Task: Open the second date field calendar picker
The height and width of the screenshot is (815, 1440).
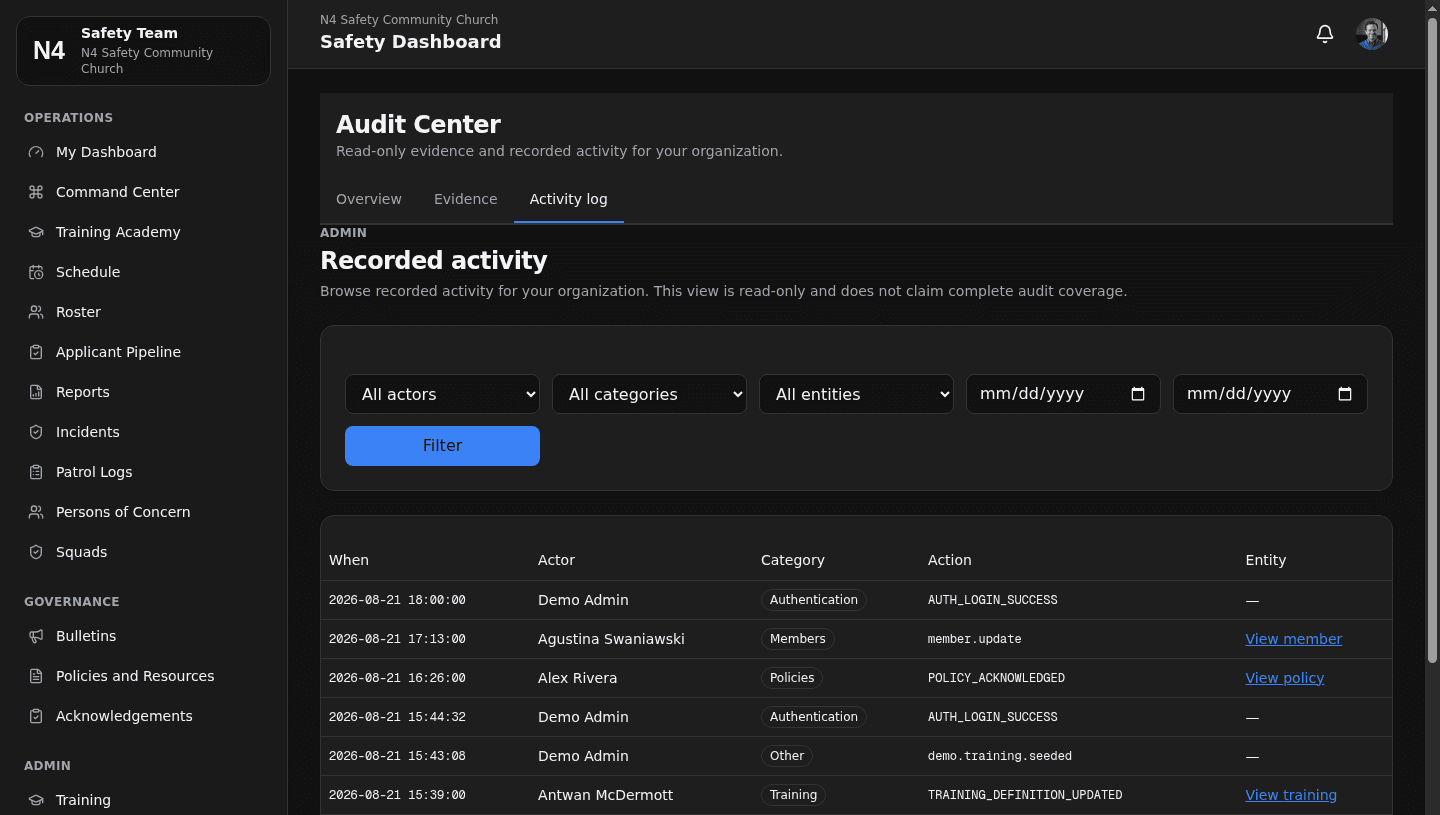Action: click(1345, 394)
